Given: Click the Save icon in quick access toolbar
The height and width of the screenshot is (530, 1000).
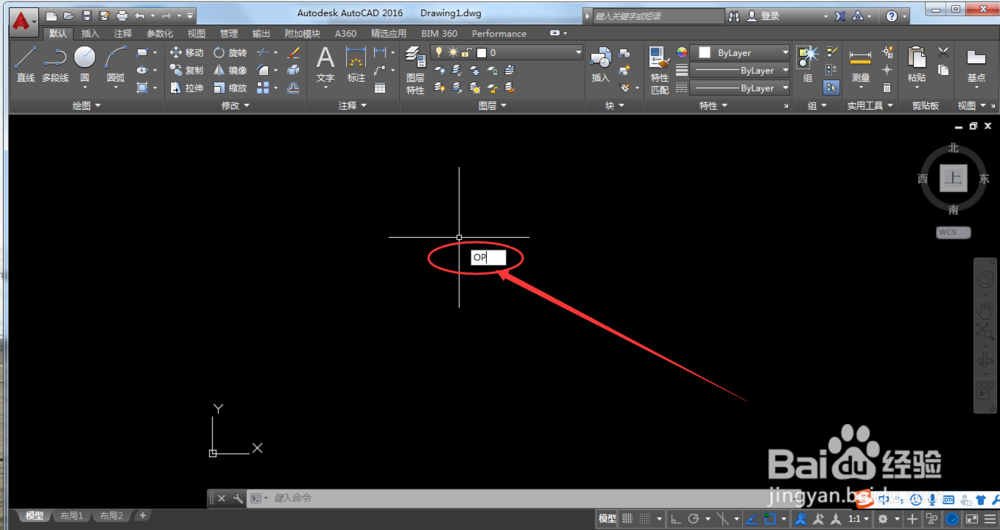Looking at the screenshot, I should pos(87,15).
